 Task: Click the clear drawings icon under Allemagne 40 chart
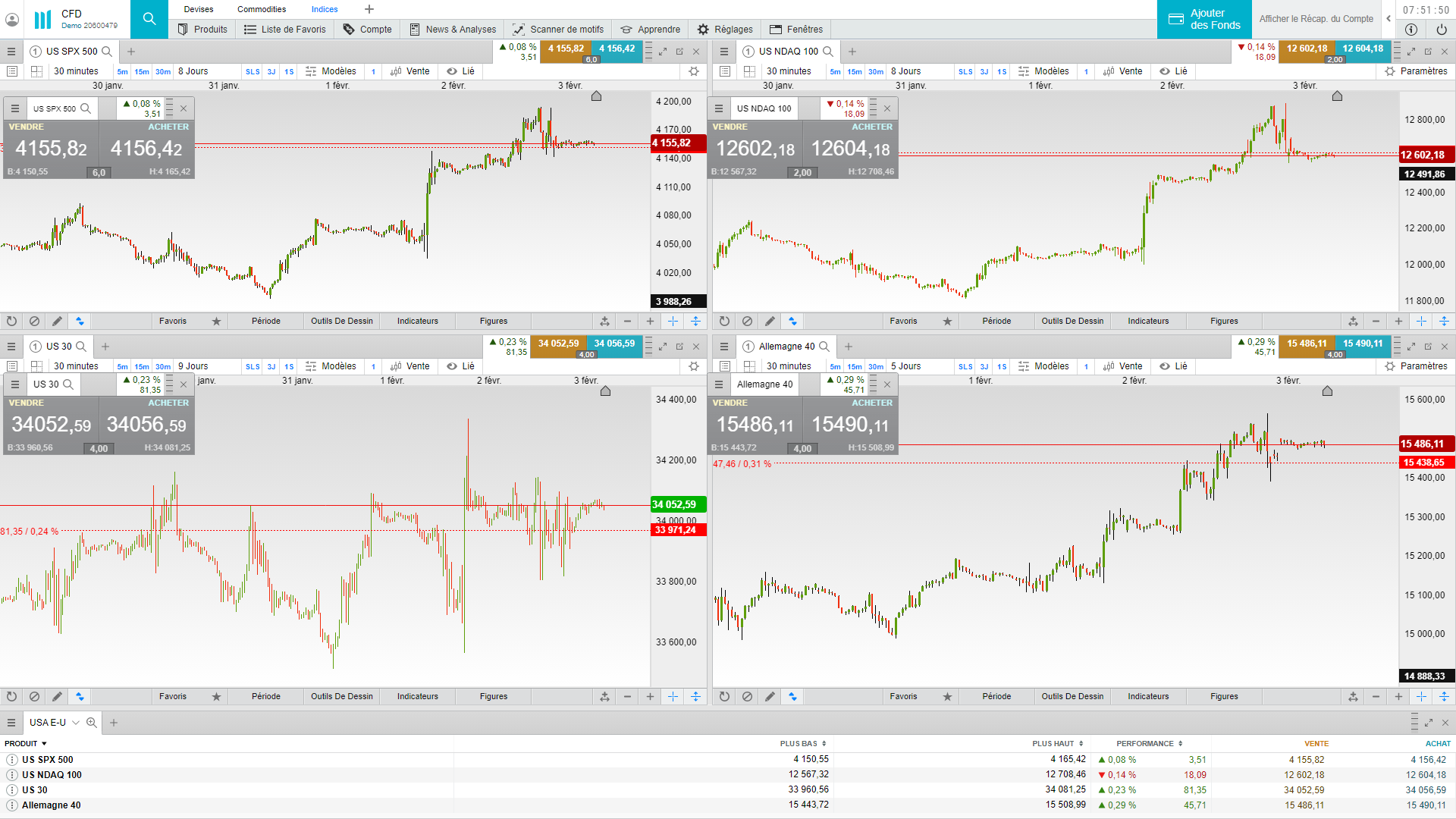(x=747, y=696)
